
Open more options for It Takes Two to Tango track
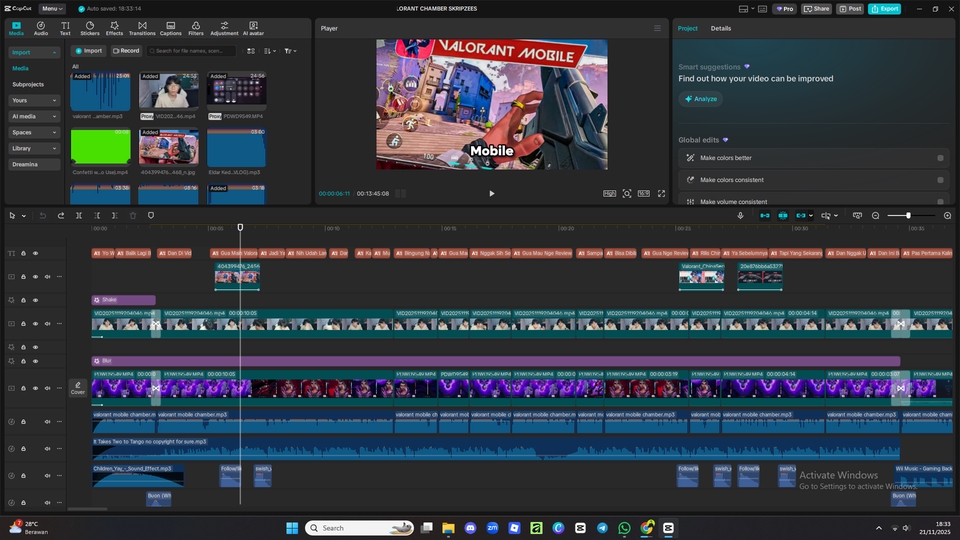click(59, 448)
